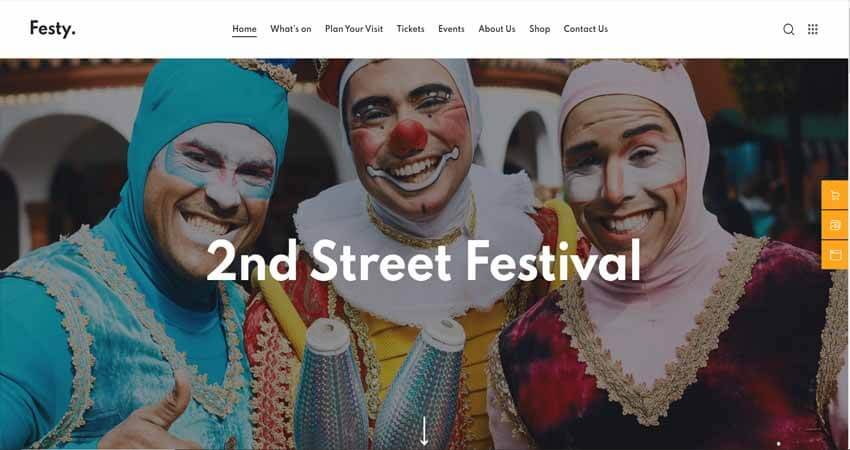Viewport: 850px width, 450px height.
Task: Click the Festy. logo
Action: point(53,29)
